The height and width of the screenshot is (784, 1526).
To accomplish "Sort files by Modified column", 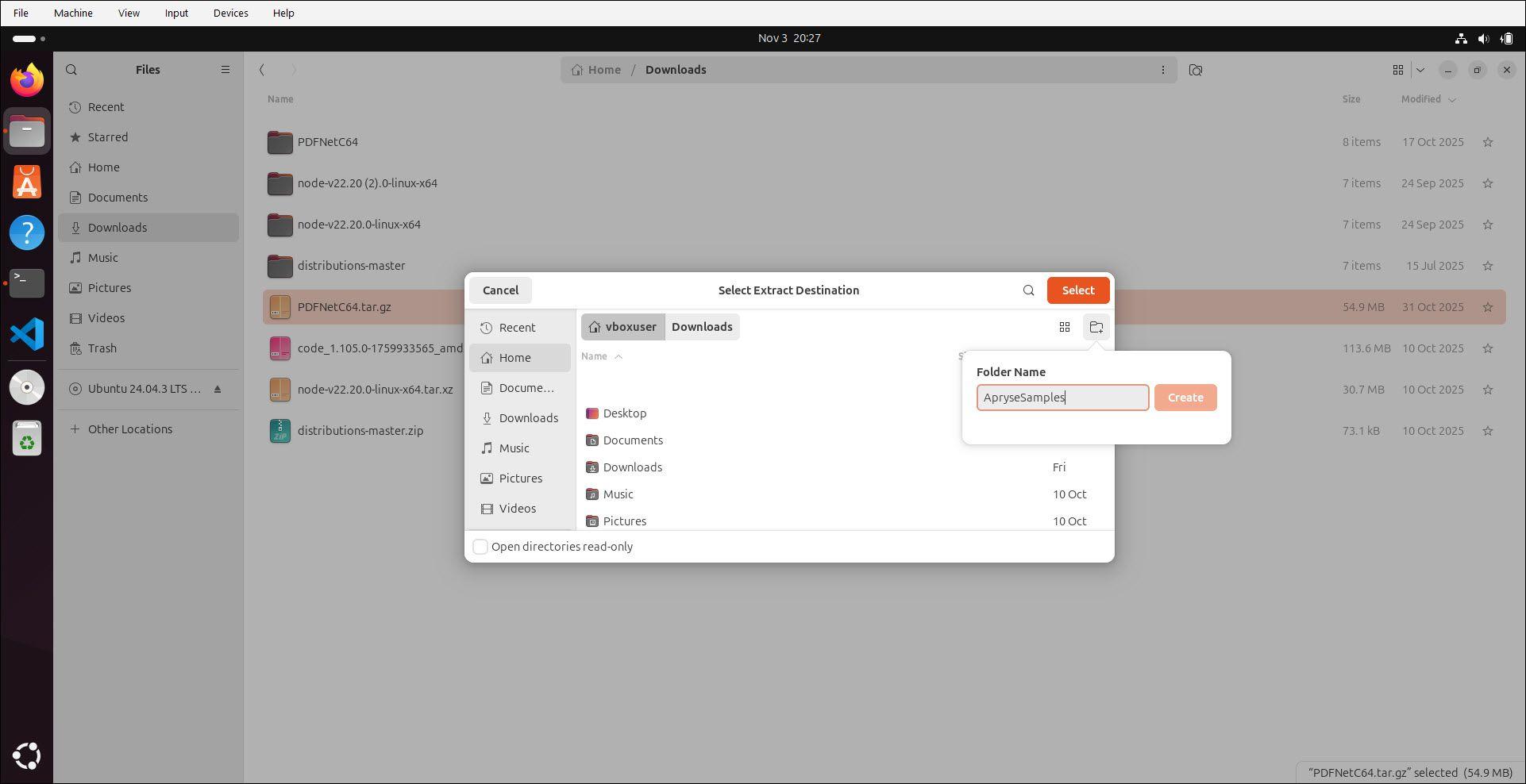I will [1420, 99].
